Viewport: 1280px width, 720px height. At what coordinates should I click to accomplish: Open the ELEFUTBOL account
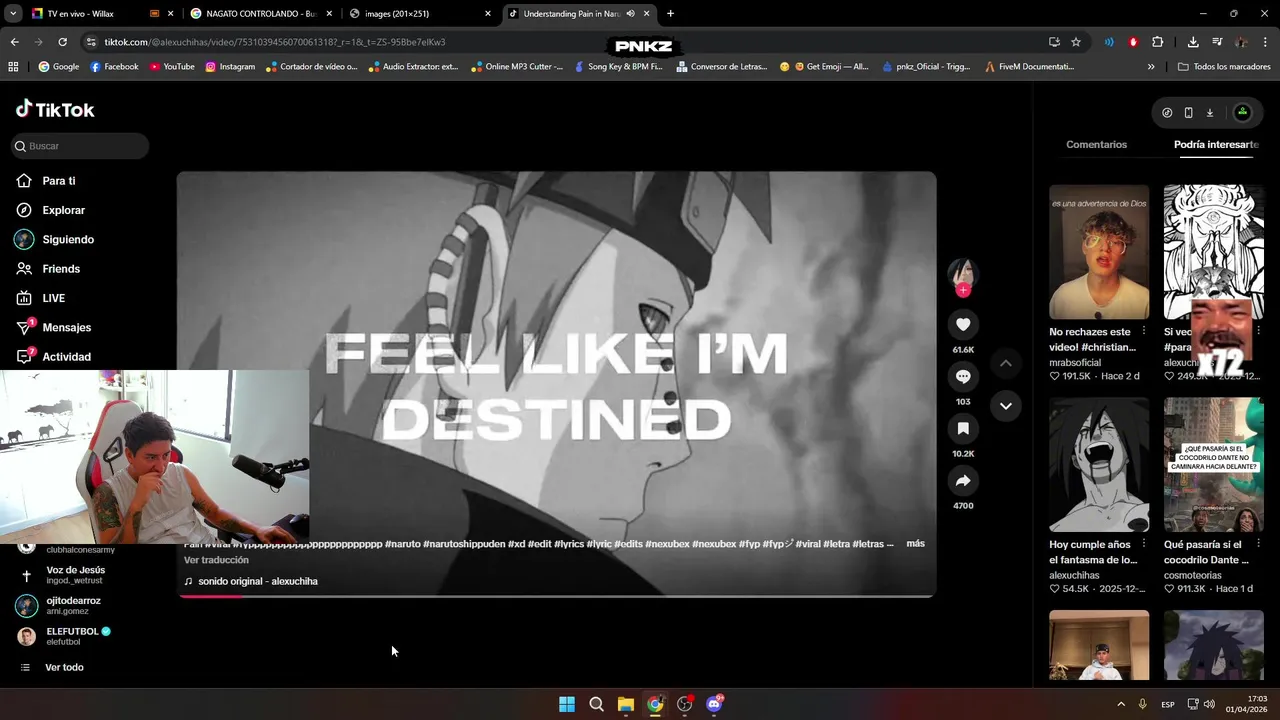(70, 636)
